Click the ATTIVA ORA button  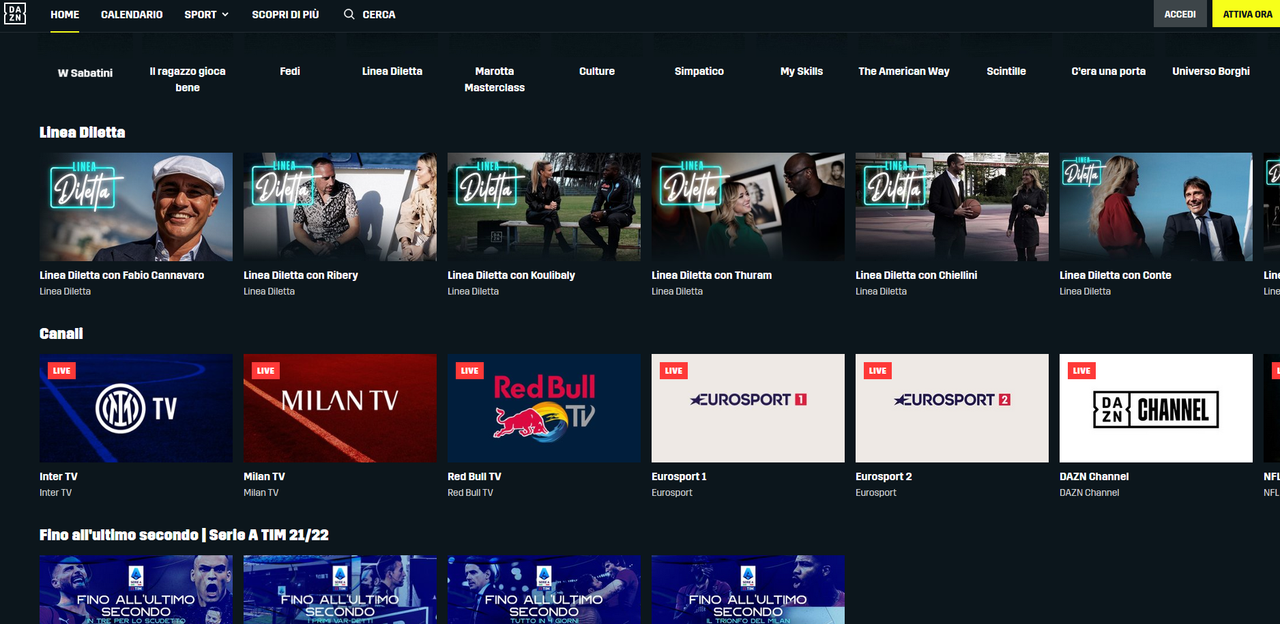(x=1247, y=14)
